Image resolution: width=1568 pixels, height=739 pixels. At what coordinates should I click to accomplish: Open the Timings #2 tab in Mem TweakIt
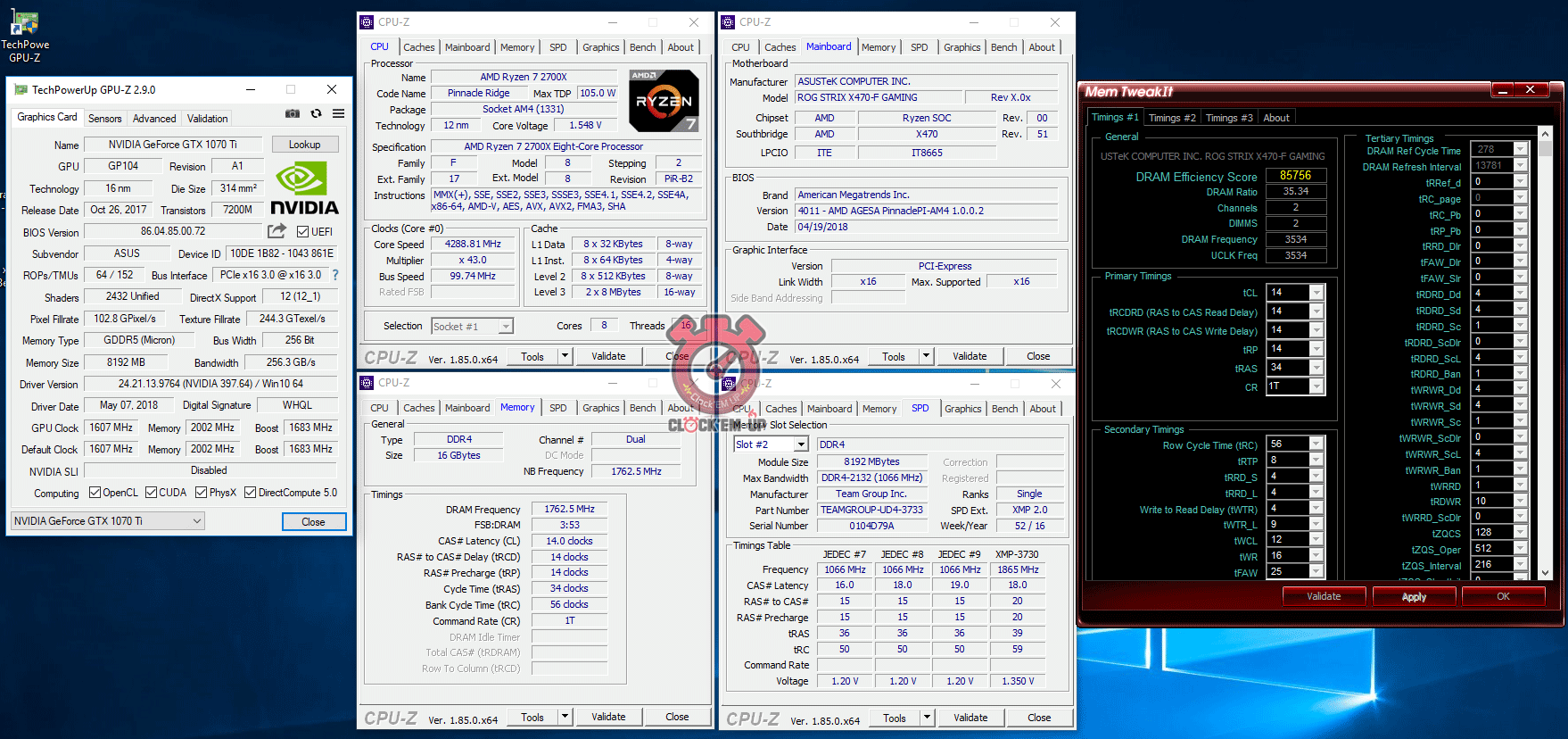(x=1171, y=118)
